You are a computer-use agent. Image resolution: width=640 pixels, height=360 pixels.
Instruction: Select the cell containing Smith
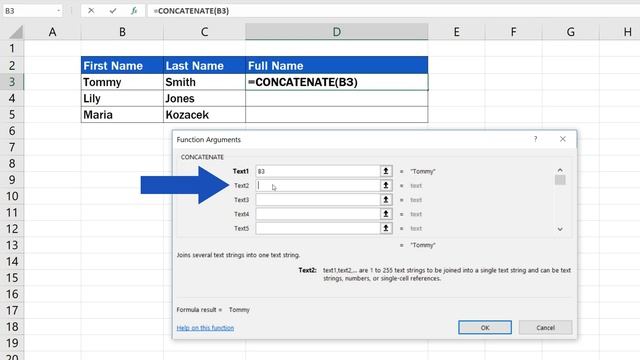[x=204, y=82]
